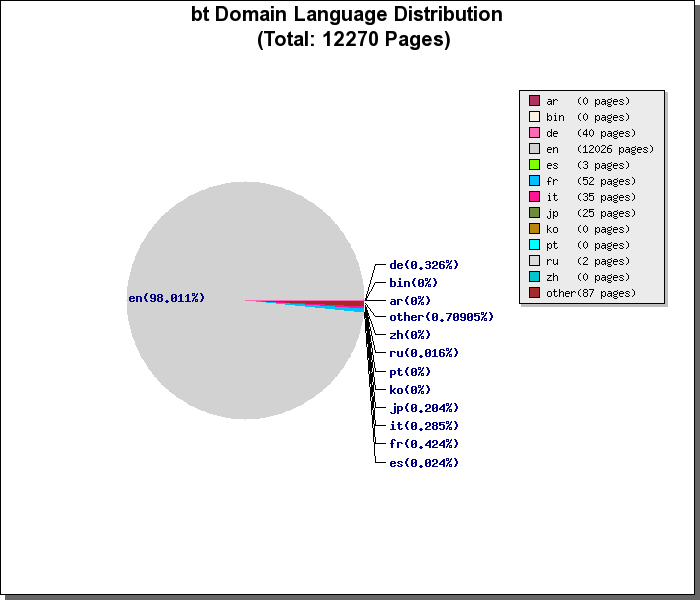Screen dimensions: 700x600
Task: Click the ko(0%) callout label
Action: [x=410, y=390]
